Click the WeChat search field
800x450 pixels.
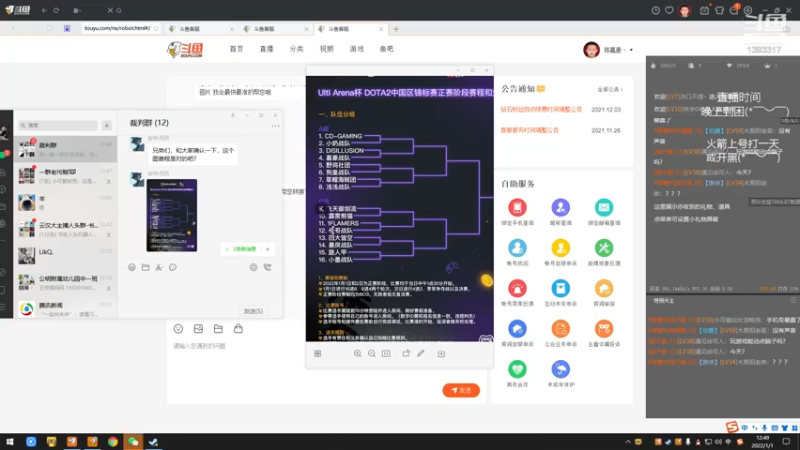pyautogui.click(x=58, y=125)
